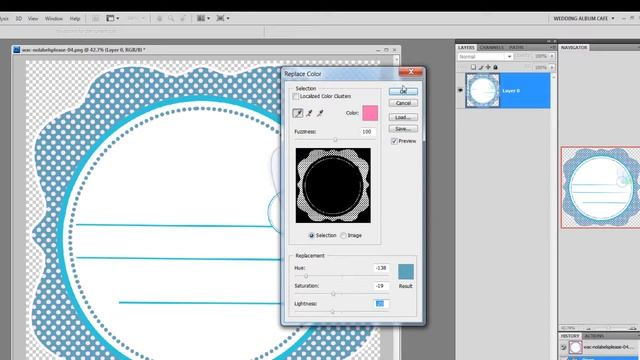Open the layer Opacity slider arrow
Screen dimensions: 640x360
(x=552, y=56)
